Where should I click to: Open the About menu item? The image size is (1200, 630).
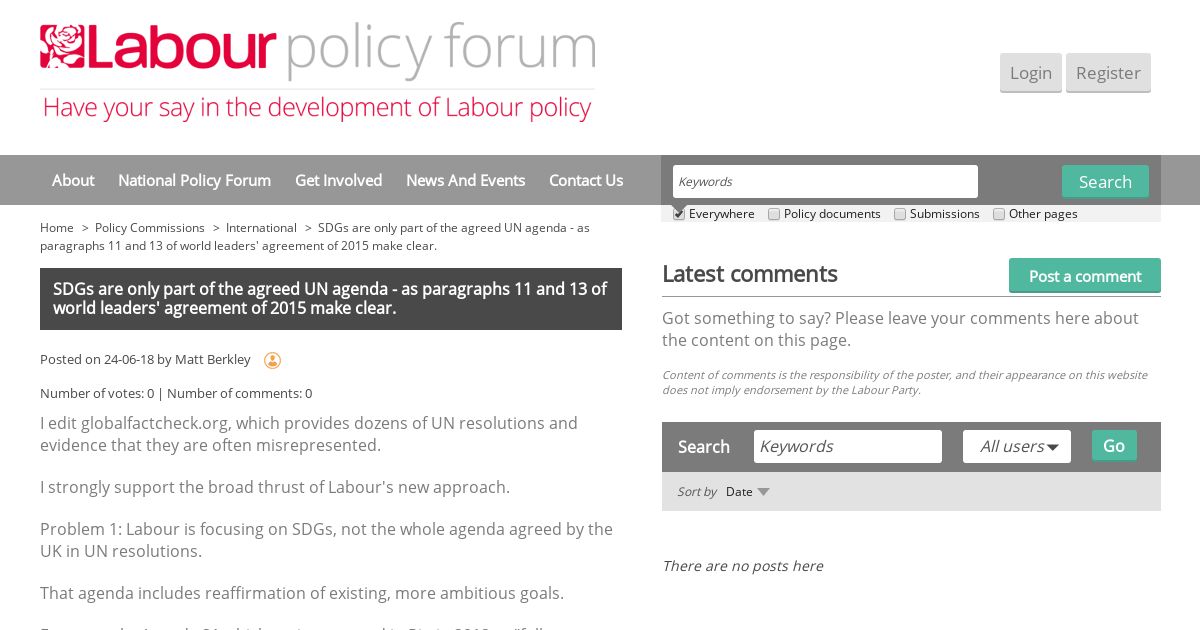click(73, 180)
